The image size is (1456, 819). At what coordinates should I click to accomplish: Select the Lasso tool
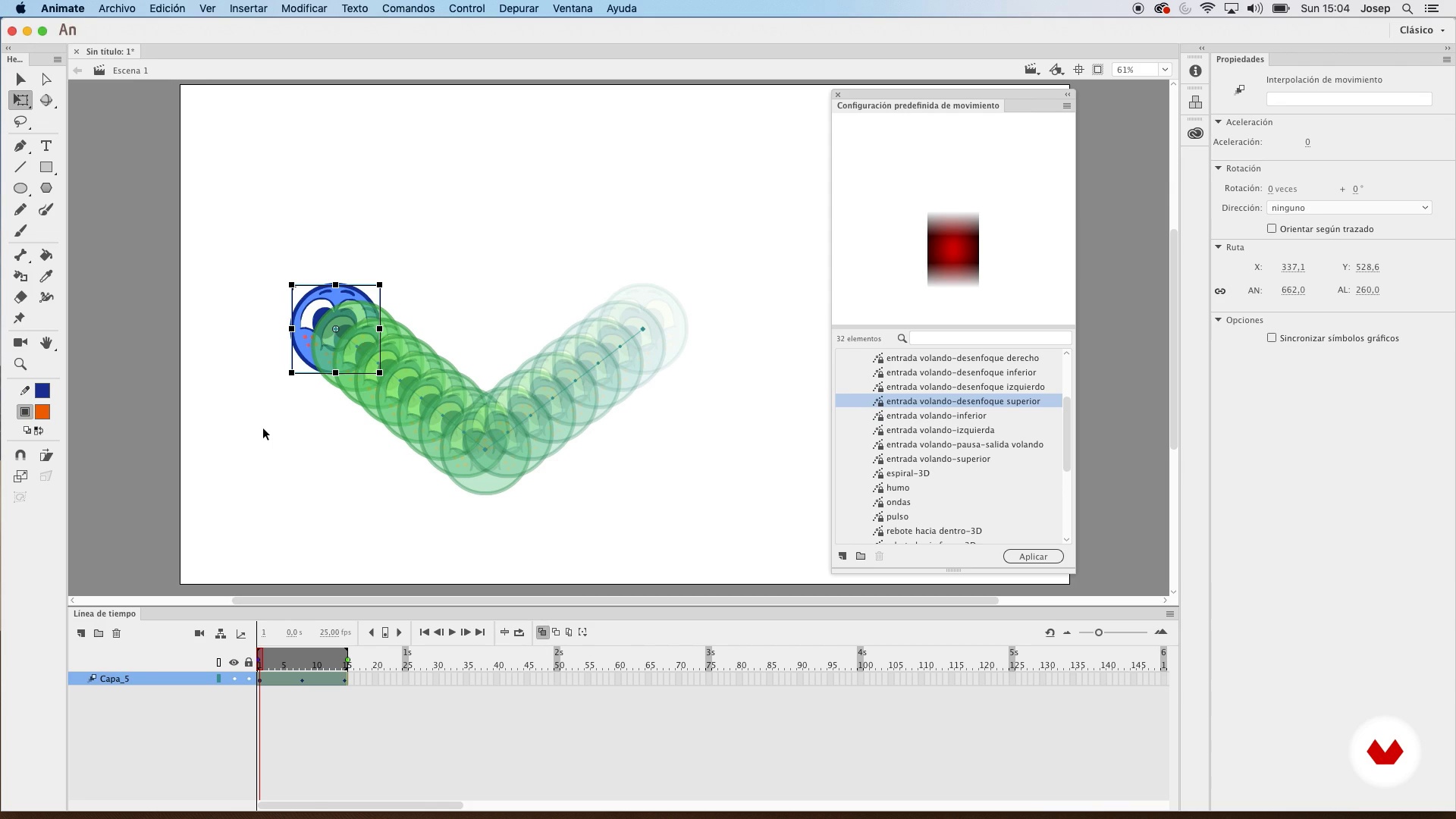click(20, 121)
